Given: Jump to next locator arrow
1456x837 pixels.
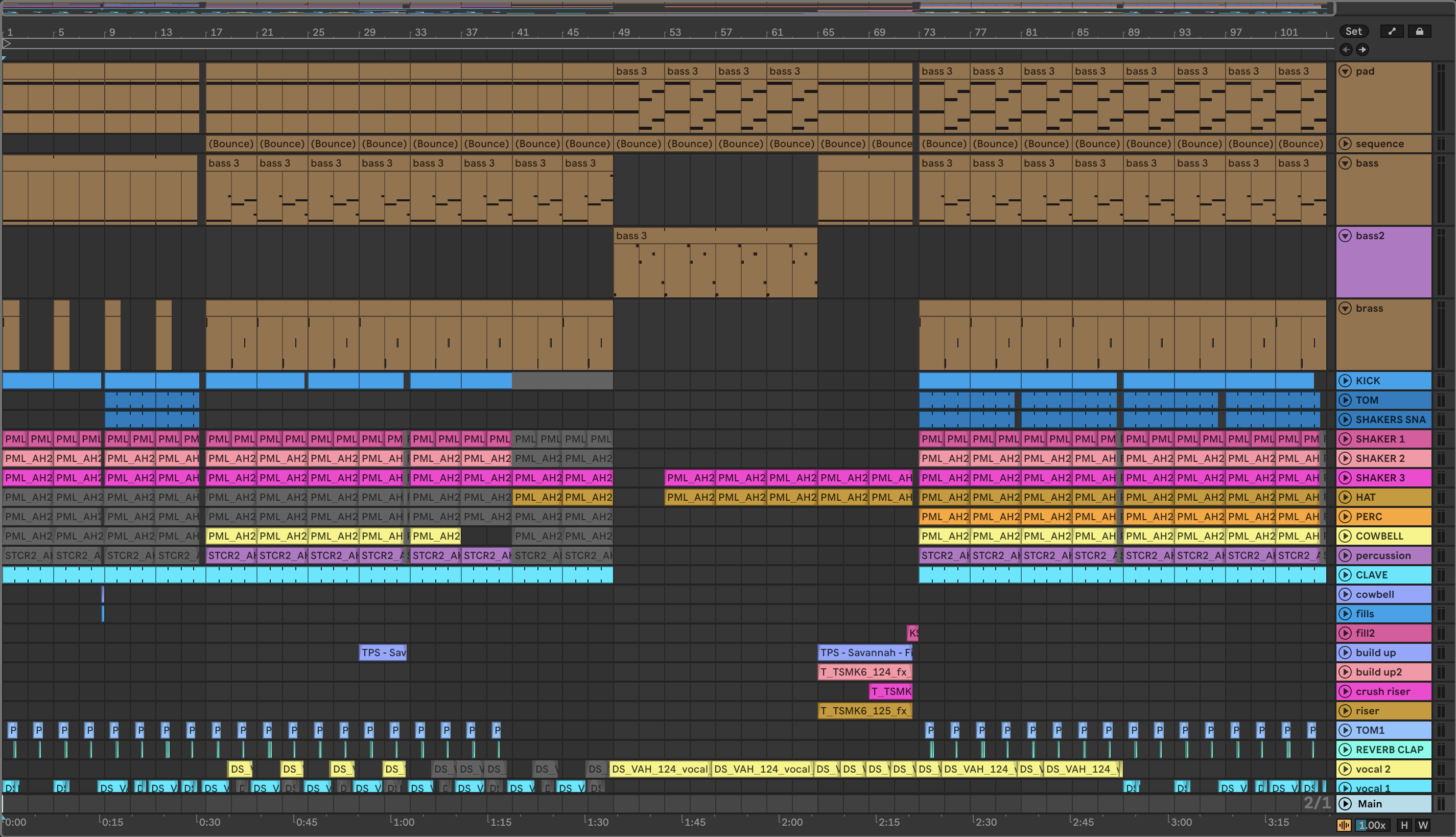Looking at the screenshot, I should pos(1363,50).
